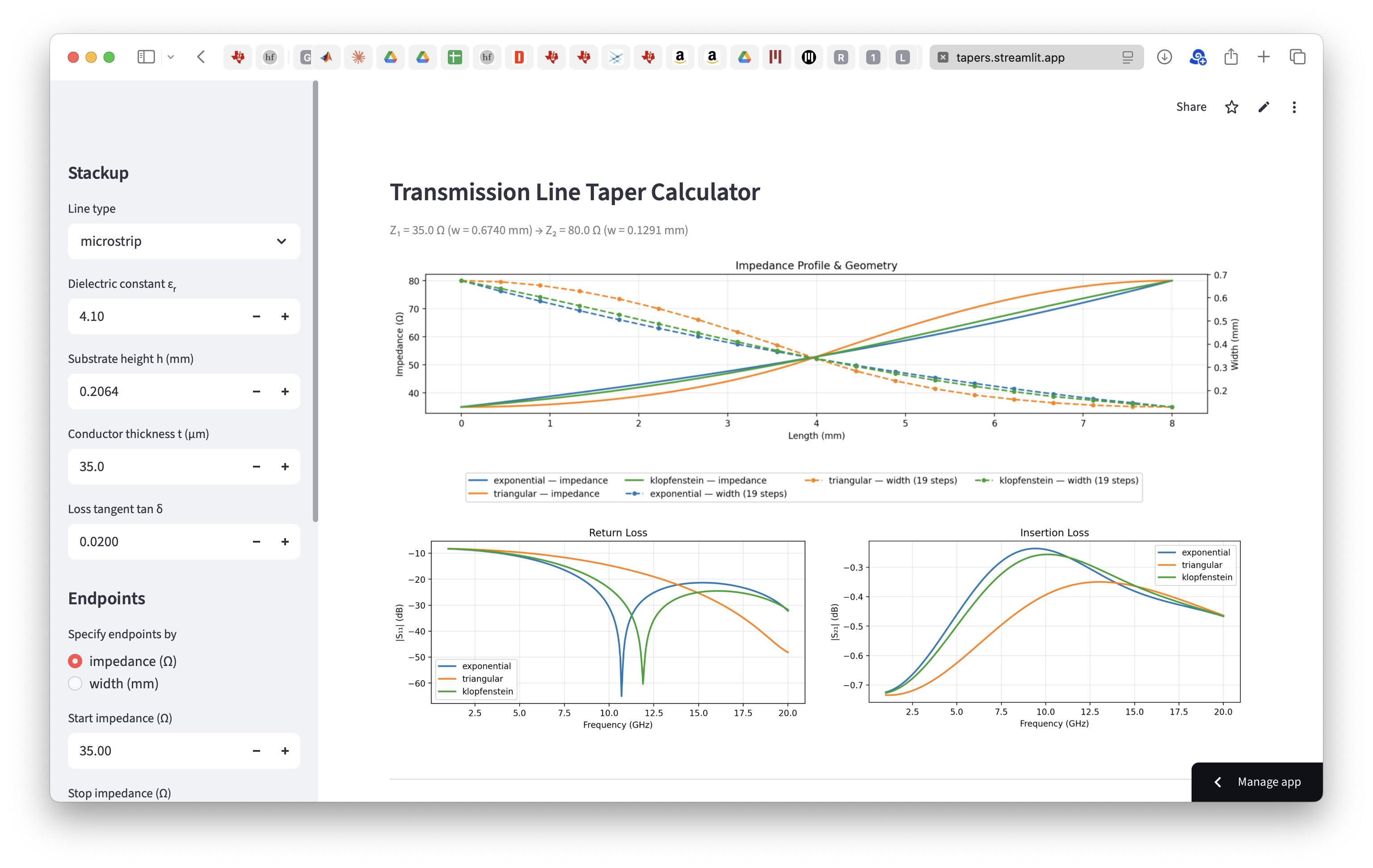The width and height of the screenshot is (1373, 868).
Task: Decrease dielectric constant with the minus stepper
Action: (x=256, y=316)
